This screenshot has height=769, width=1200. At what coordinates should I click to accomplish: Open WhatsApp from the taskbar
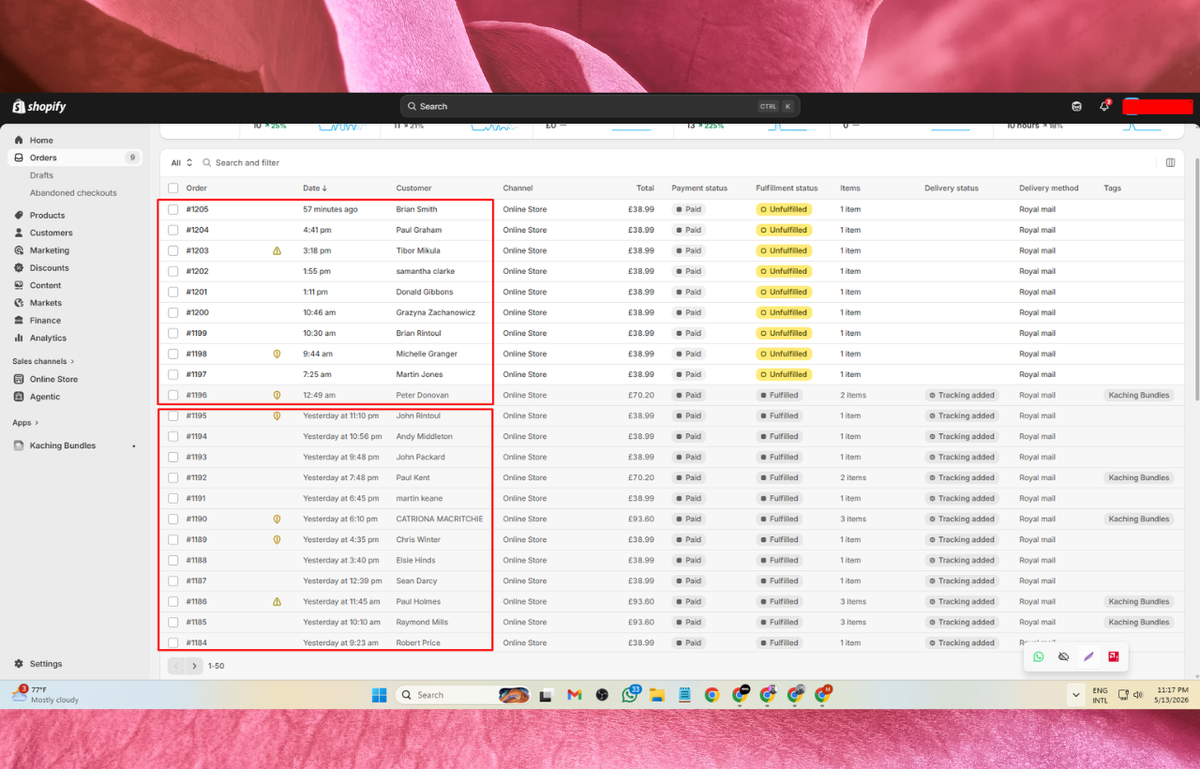tap(630, 694)
